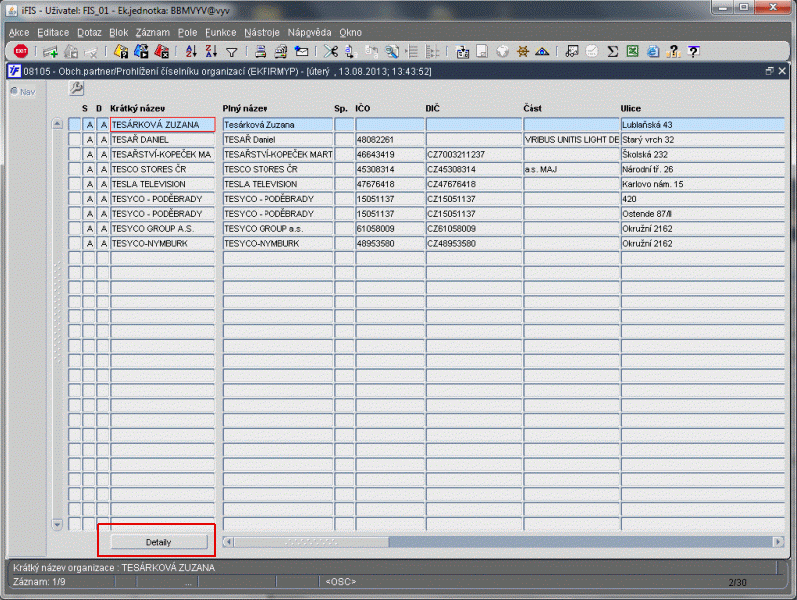Click the copy text icon
The image size is (797, 600).
(x=350, y=51)
